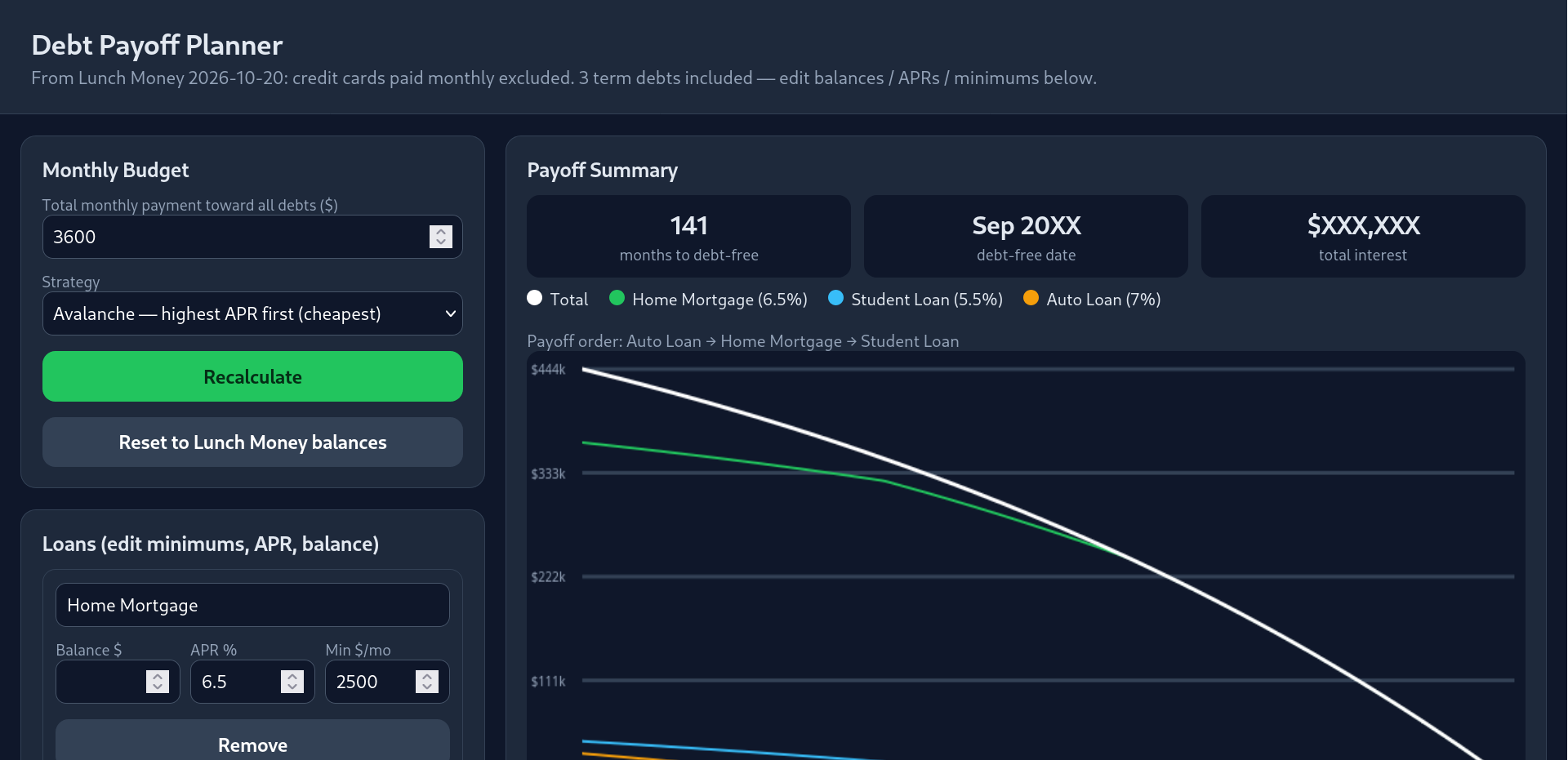Click the '141' months to debt-free value
This screenshot has width=1568, height=760.
tap(689, 225)
